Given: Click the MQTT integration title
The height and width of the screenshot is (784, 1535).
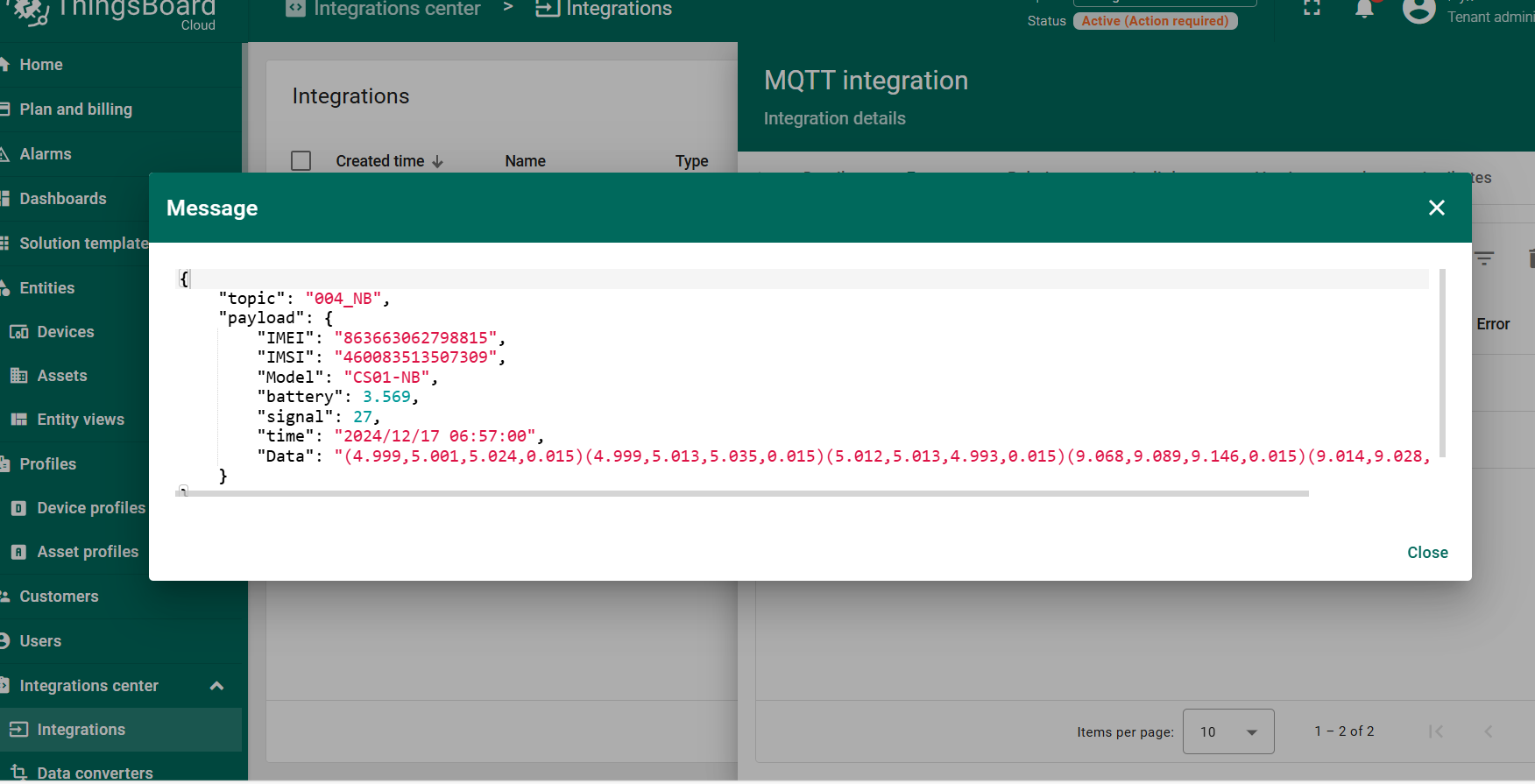Looking at the screenshot, I should (866, 81).
